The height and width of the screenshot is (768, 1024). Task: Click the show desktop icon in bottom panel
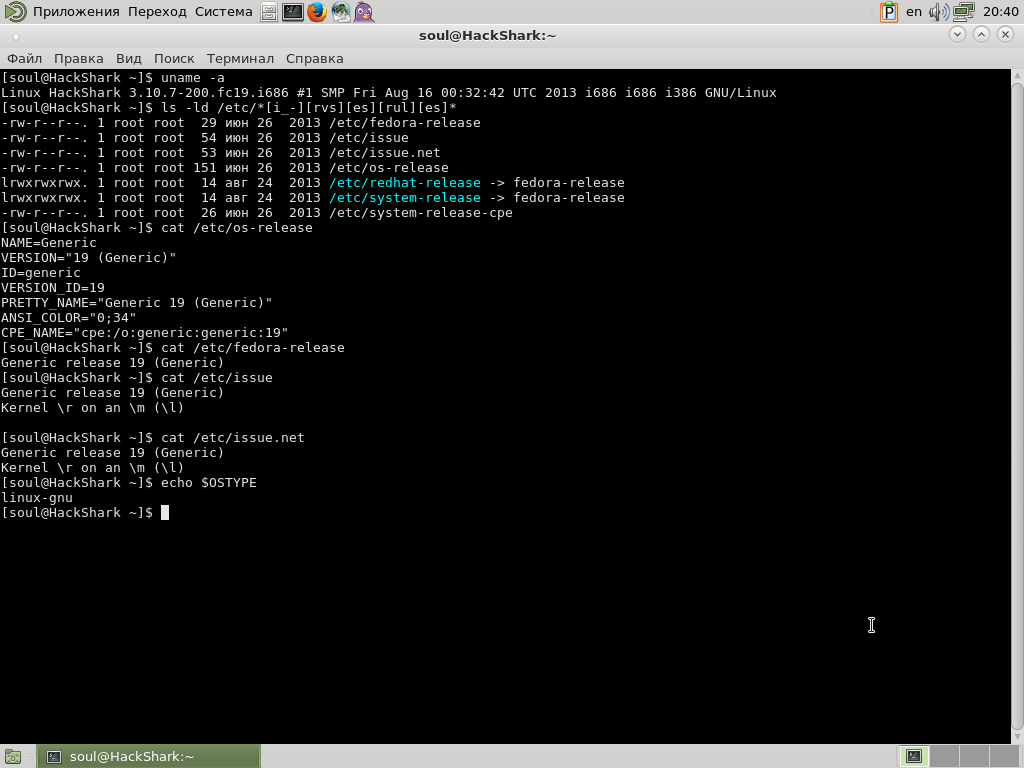pyautogui.click(x=13, y=757)
